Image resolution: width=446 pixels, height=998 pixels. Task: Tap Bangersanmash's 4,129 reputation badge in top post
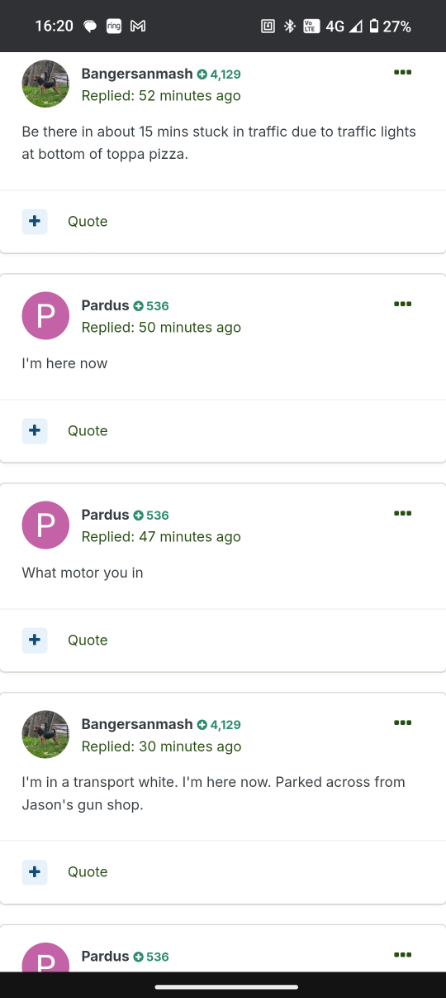click(219, 74)
